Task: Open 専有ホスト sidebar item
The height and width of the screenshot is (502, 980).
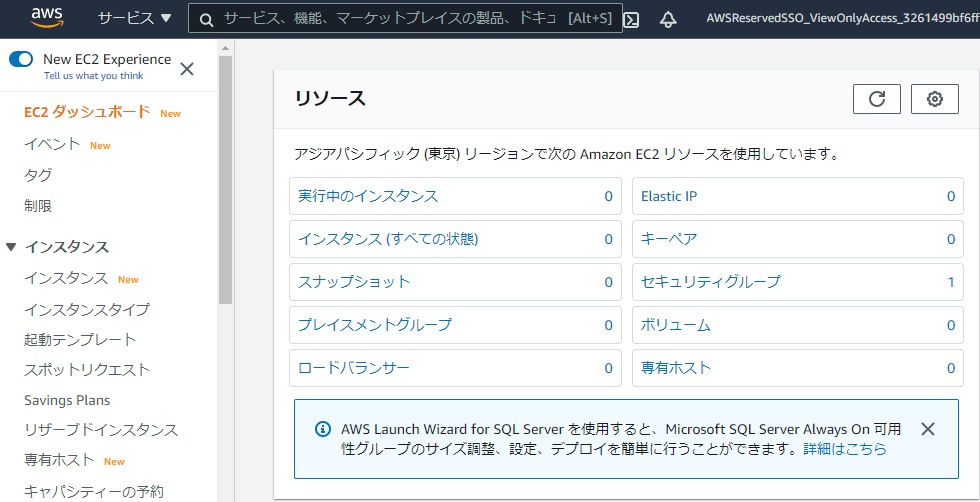Action: pyautogui.click(x=59, y=461)
